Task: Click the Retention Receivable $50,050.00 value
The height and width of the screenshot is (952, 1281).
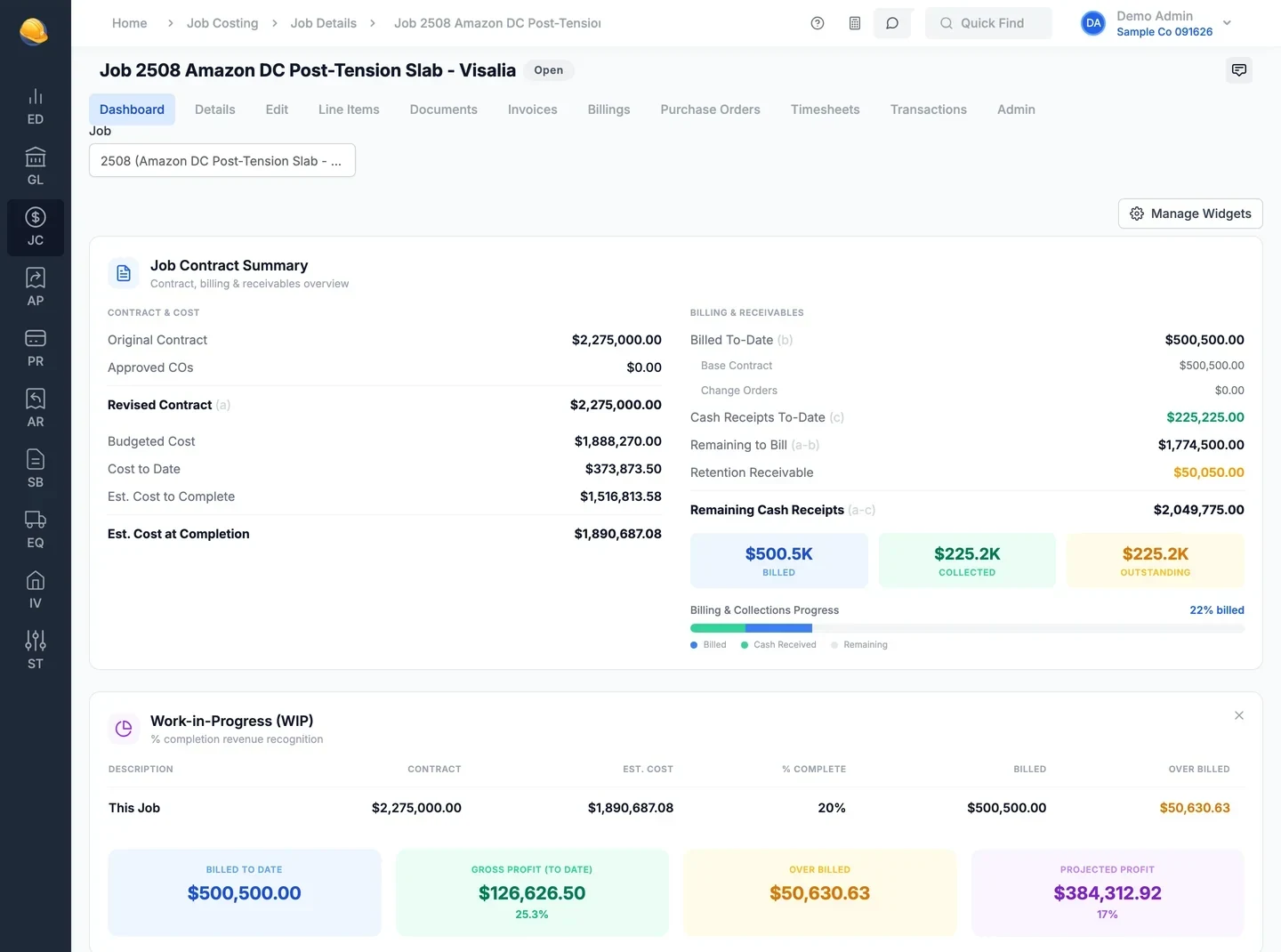Action: [1208, 472]
